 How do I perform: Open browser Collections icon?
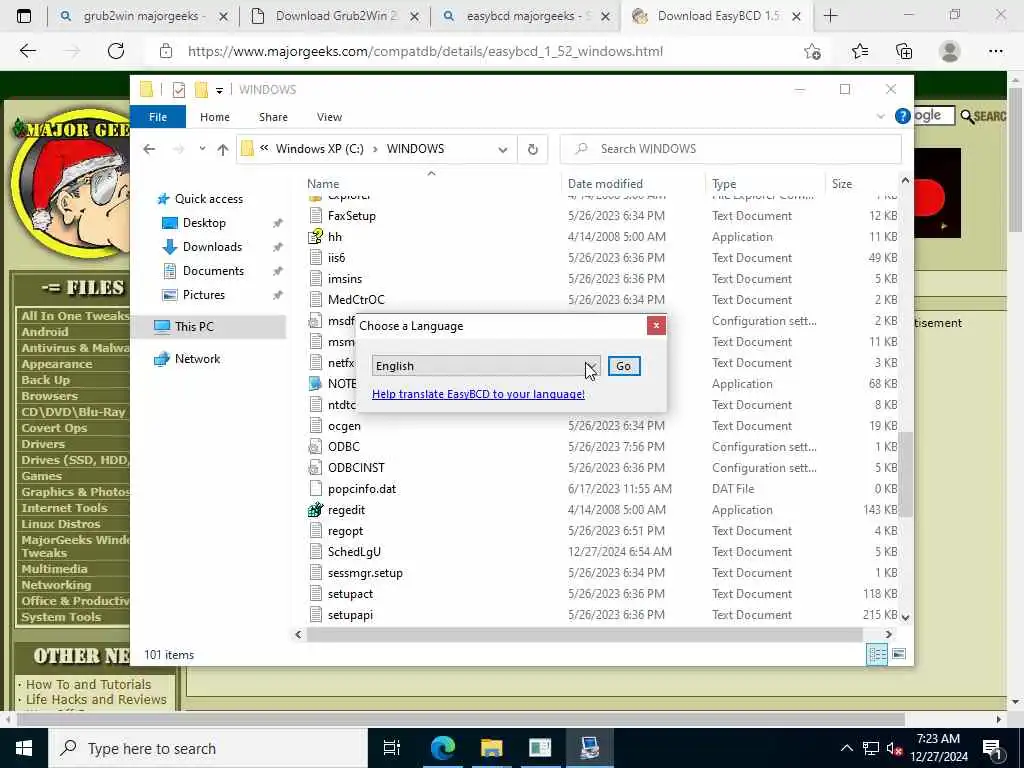904,51
